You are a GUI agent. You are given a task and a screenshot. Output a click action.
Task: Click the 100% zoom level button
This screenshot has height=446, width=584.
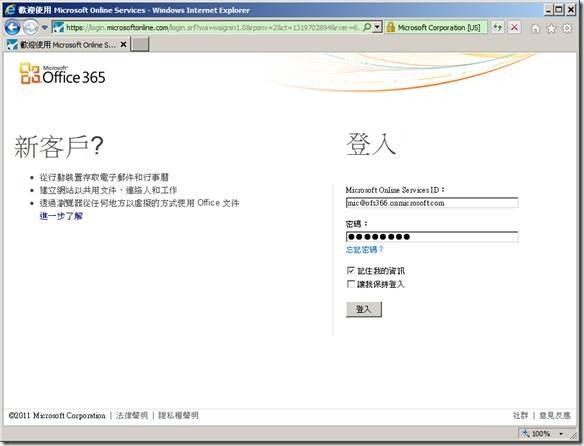537,433
